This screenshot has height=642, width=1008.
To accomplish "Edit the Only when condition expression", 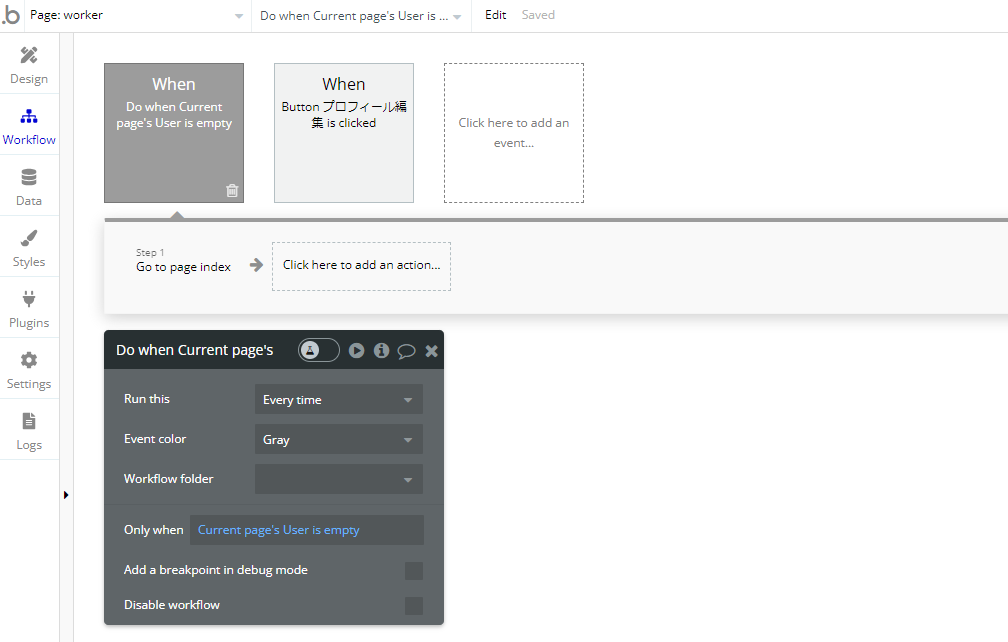I will click(x=307, y=530).
